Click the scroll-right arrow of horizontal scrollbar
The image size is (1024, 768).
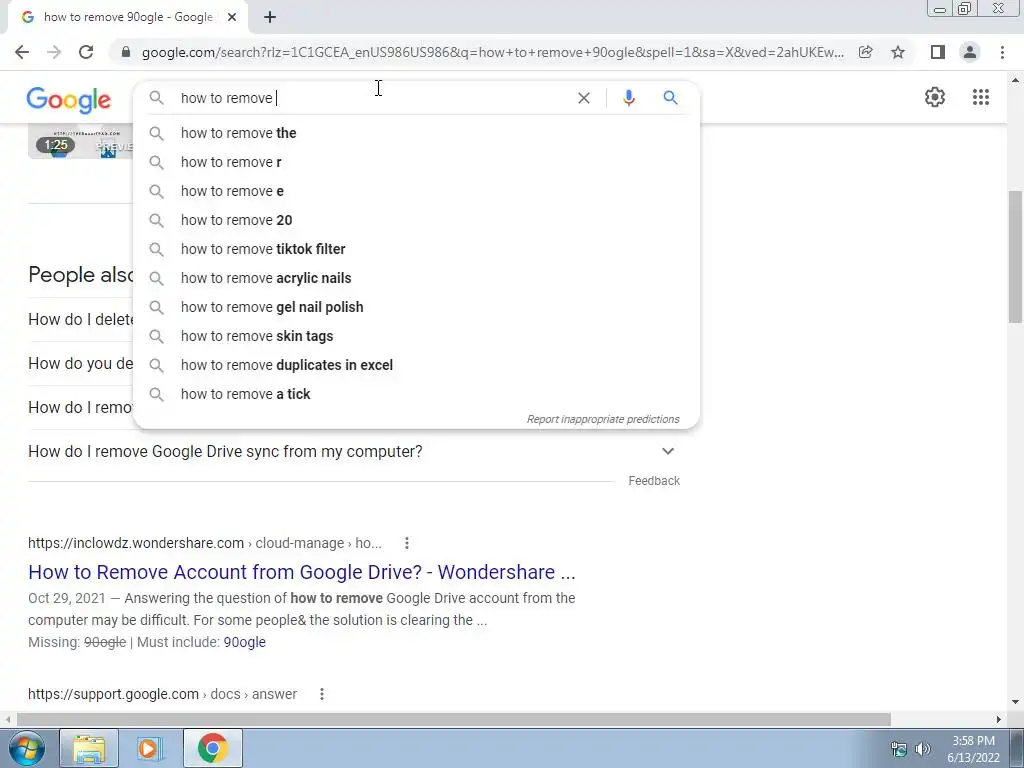point(999,719)
